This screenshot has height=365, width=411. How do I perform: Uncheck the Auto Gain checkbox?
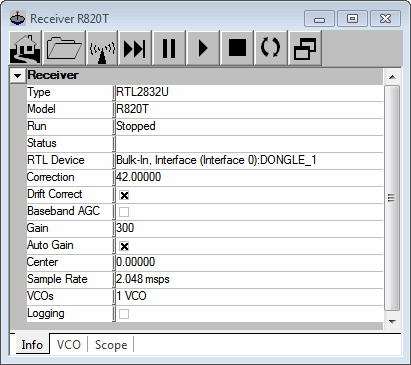tap(124, 246)
